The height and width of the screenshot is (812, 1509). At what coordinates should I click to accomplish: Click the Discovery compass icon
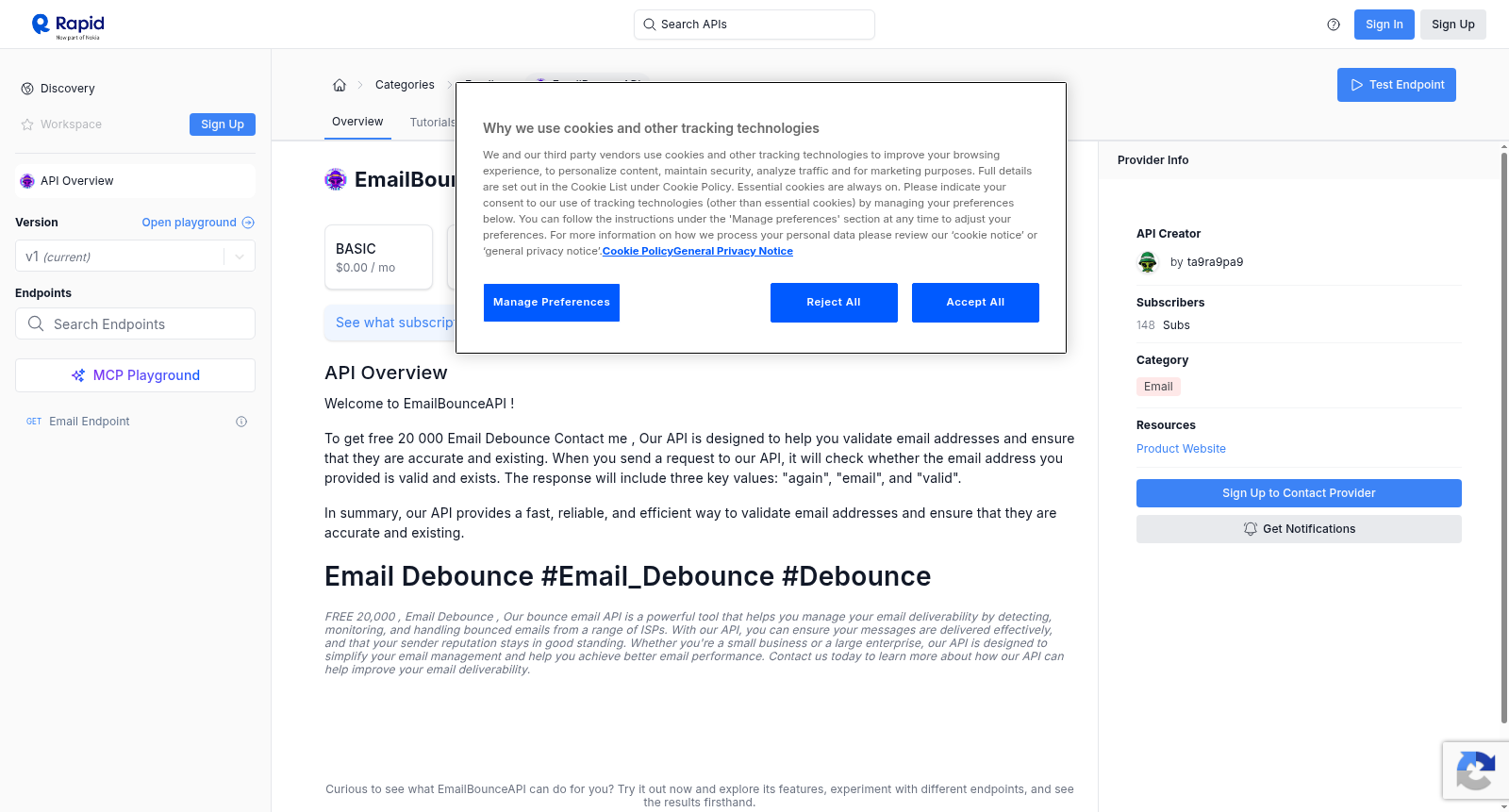point(27,89)
